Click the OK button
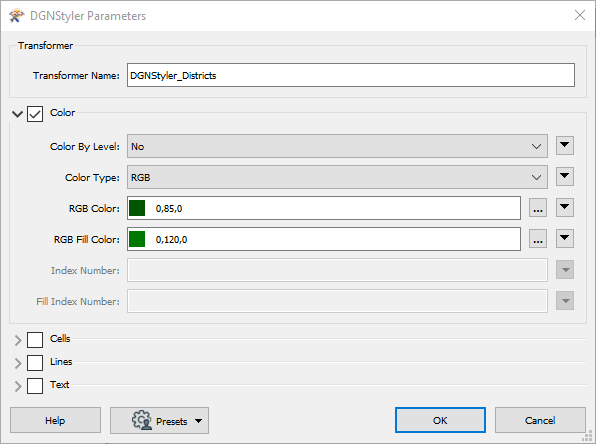The height and width of the screenshot is (444, 596). click(x=440, y=420)
